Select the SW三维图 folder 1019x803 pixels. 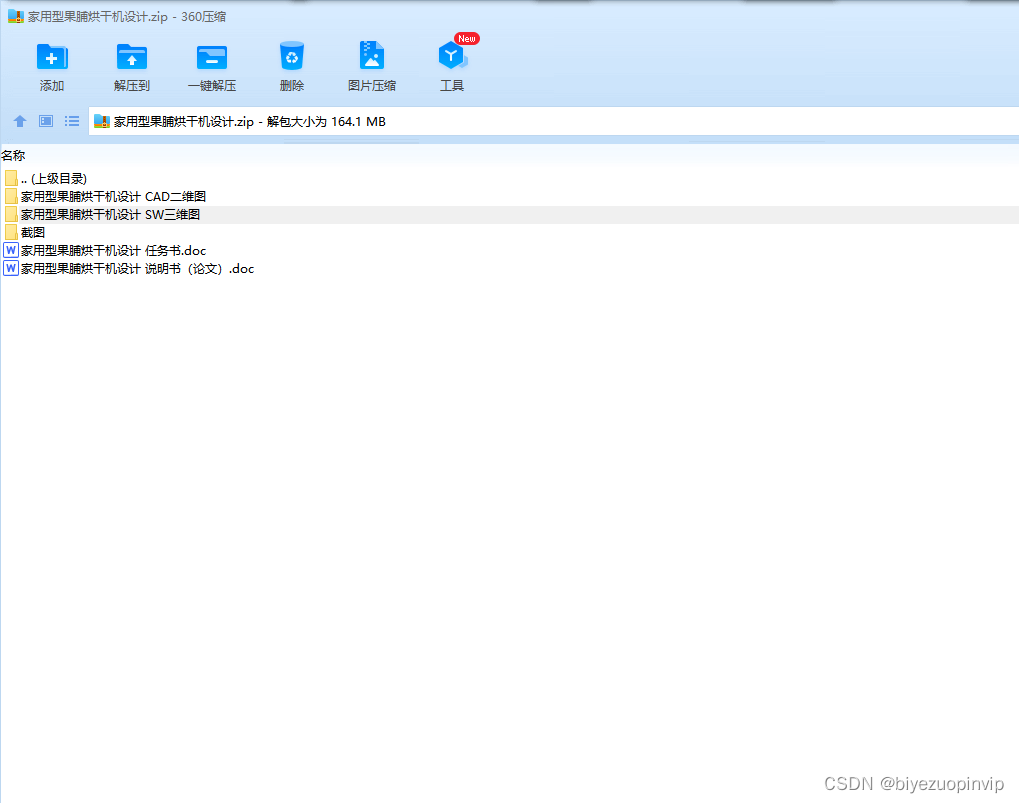(510, 214)
